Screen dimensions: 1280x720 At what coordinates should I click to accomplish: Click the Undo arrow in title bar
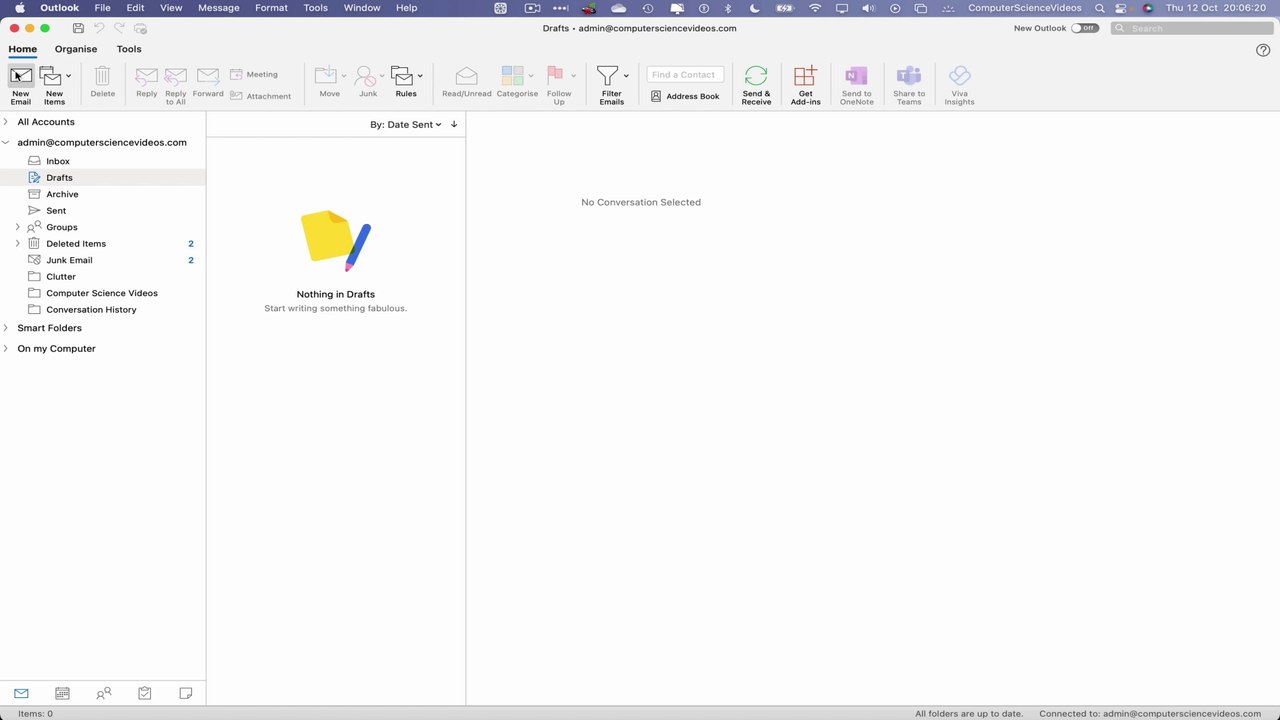pyautogui.click(x=99, y=28)
